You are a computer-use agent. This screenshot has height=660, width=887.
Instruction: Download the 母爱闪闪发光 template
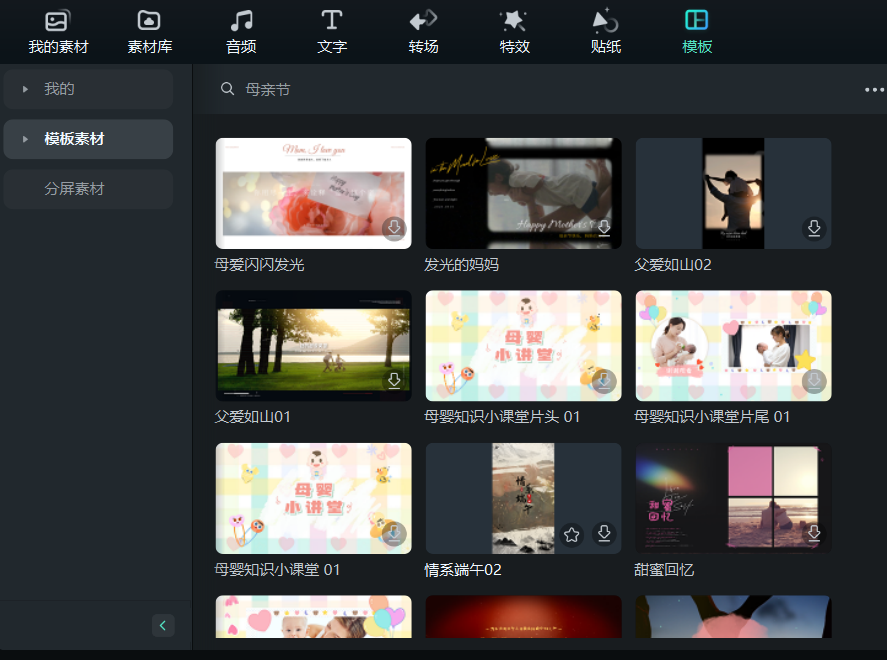click(x=394, y=229)
